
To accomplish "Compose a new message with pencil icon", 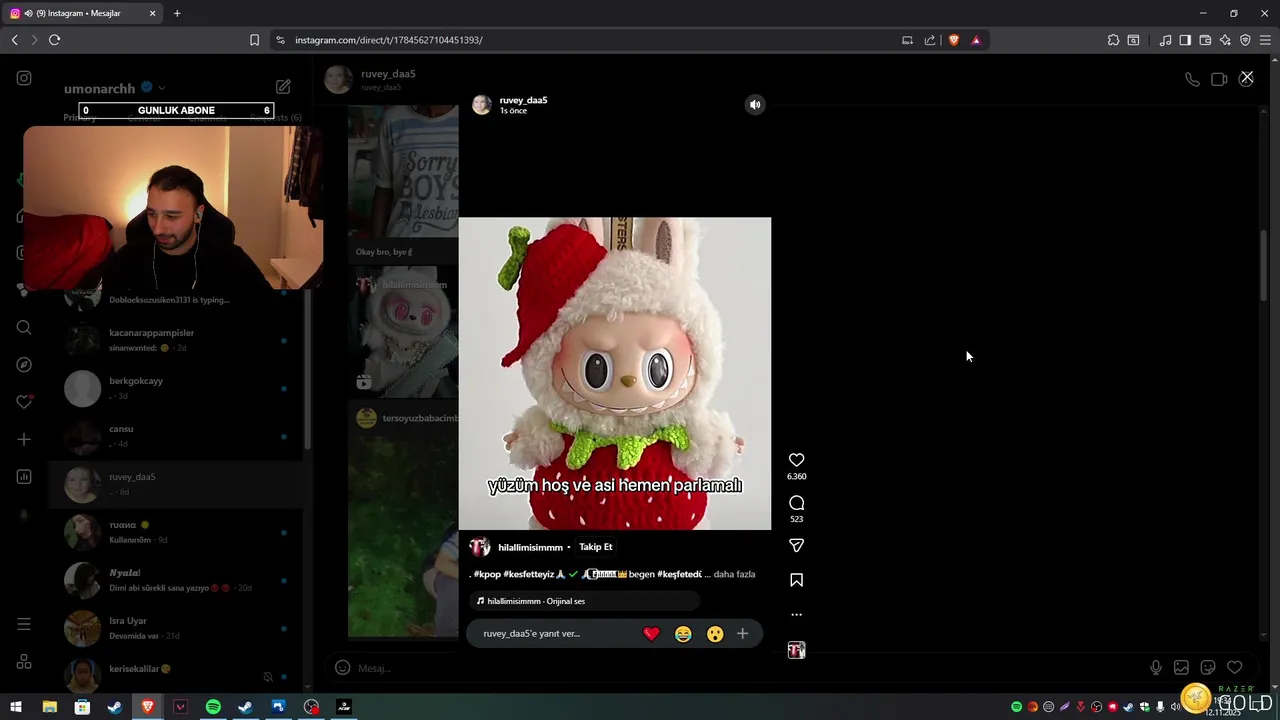I will [x=283, y=88].
